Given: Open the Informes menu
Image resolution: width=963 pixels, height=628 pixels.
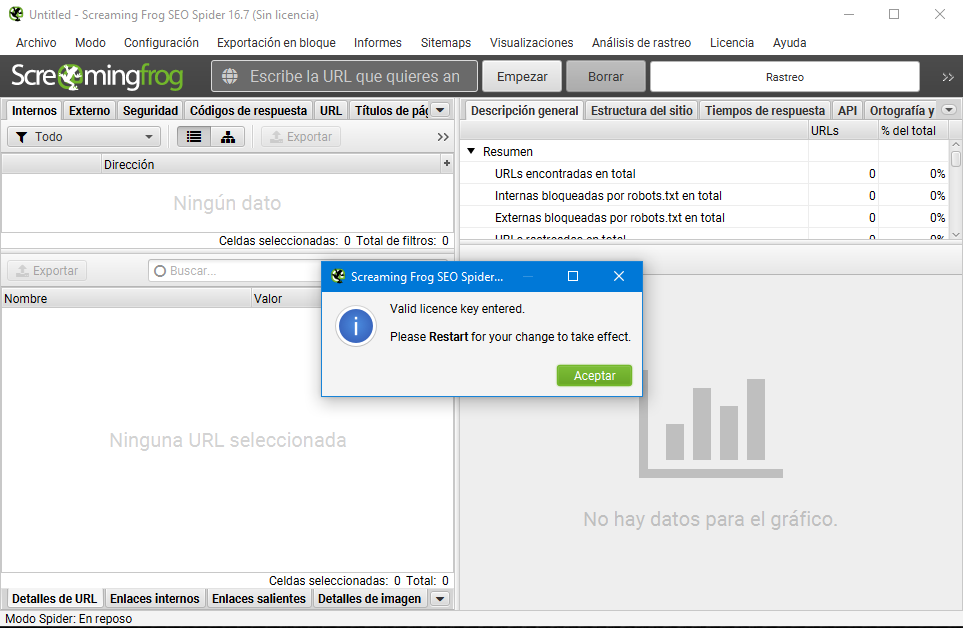Looking at the screenshot, I should click(378, 42).
